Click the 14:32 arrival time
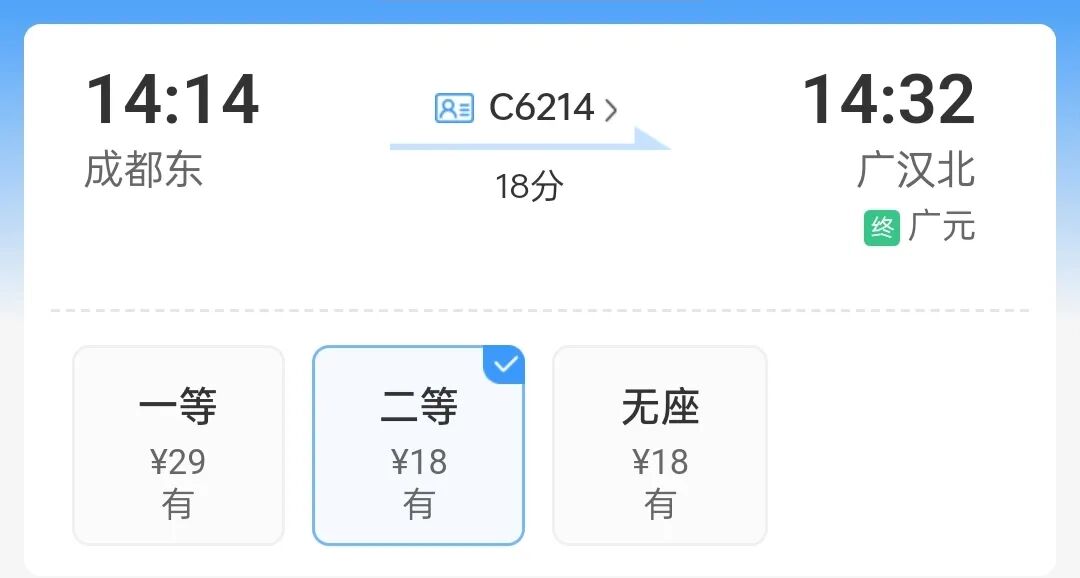Image resolution: width=1080 pixels, height=578 pixels. 889,100
